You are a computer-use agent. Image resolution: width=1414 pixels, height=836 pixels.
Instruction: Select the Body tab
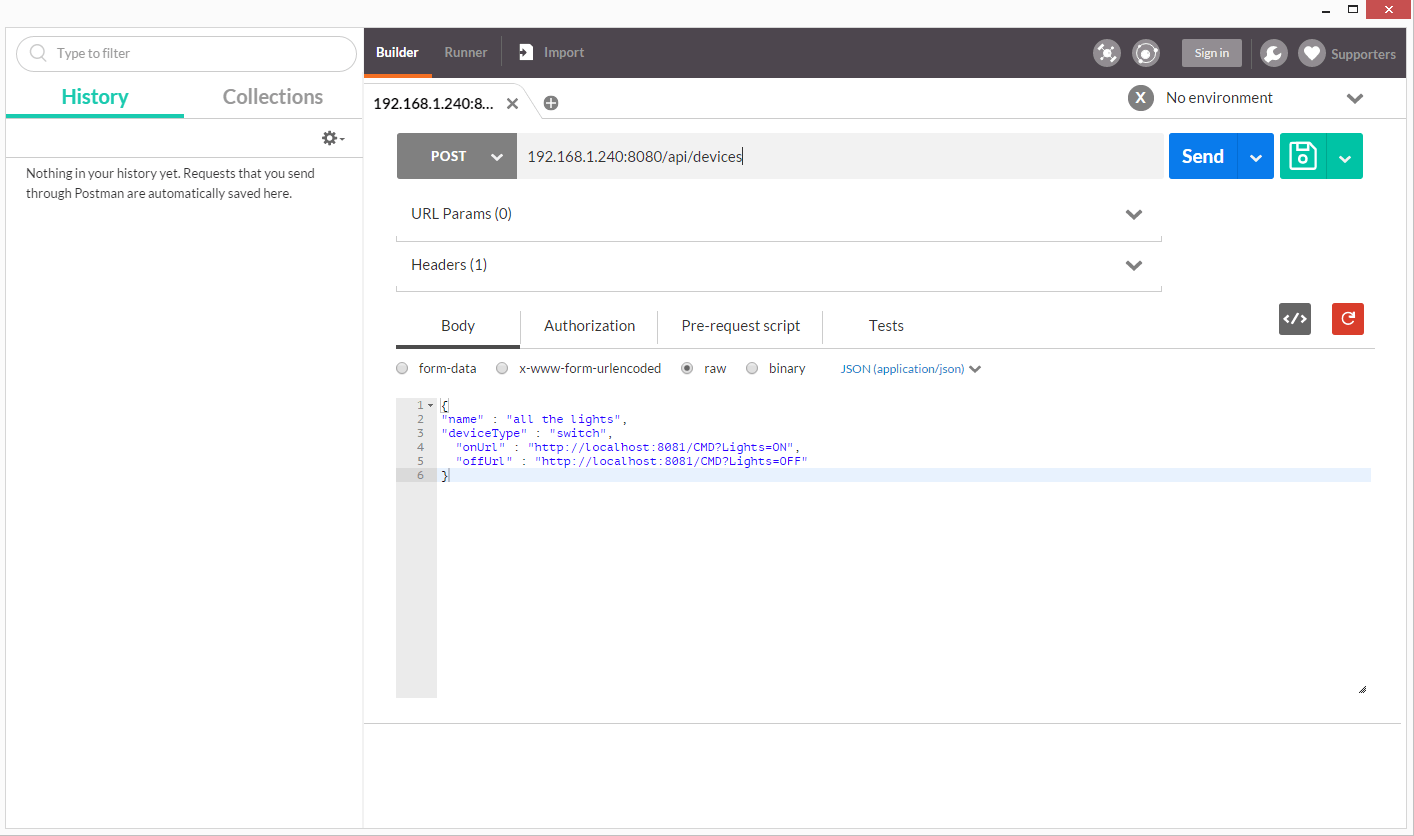pos(458,326)
